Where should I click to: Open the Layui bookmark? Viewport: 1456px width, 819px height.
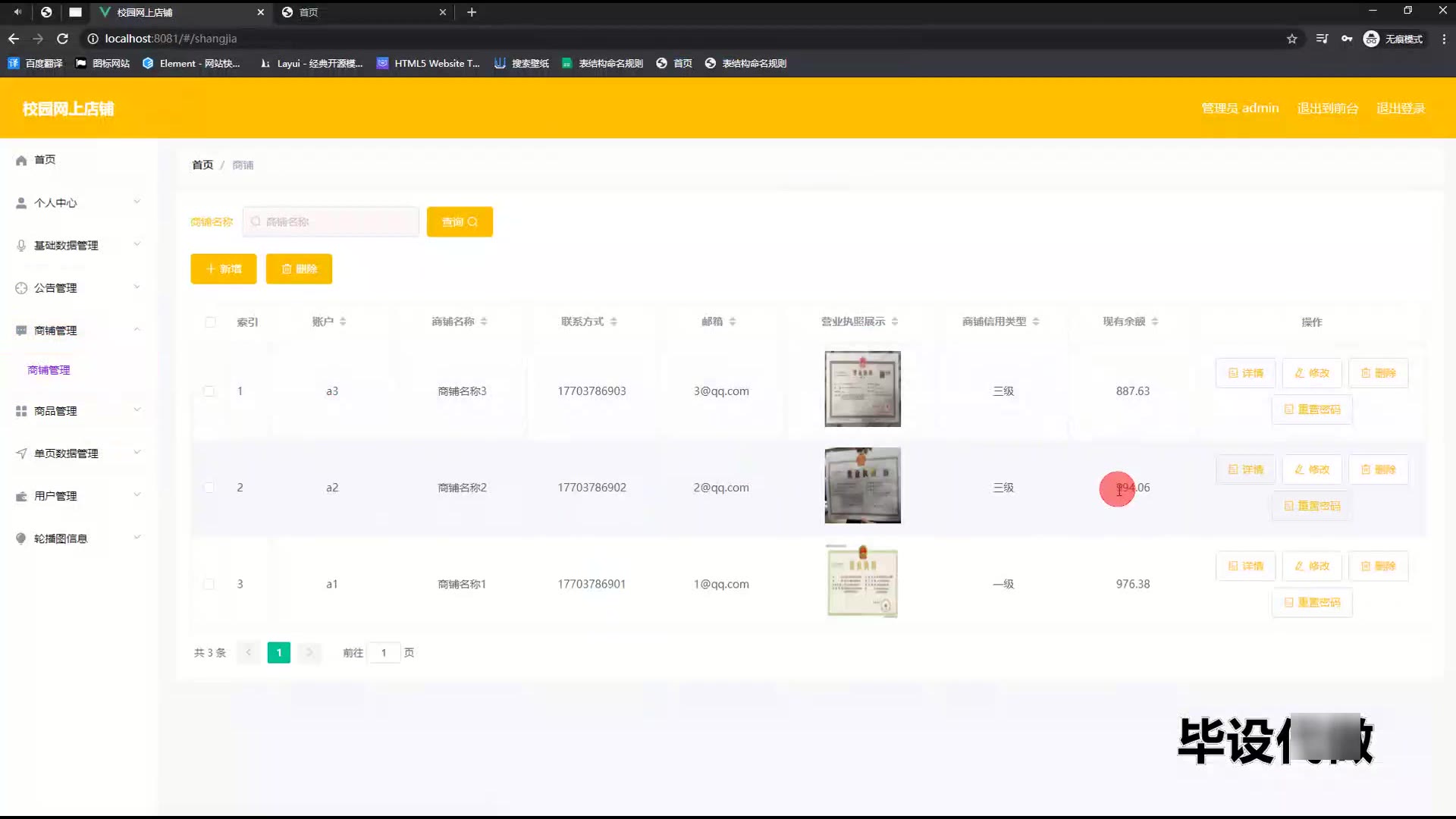pos(312,64)
